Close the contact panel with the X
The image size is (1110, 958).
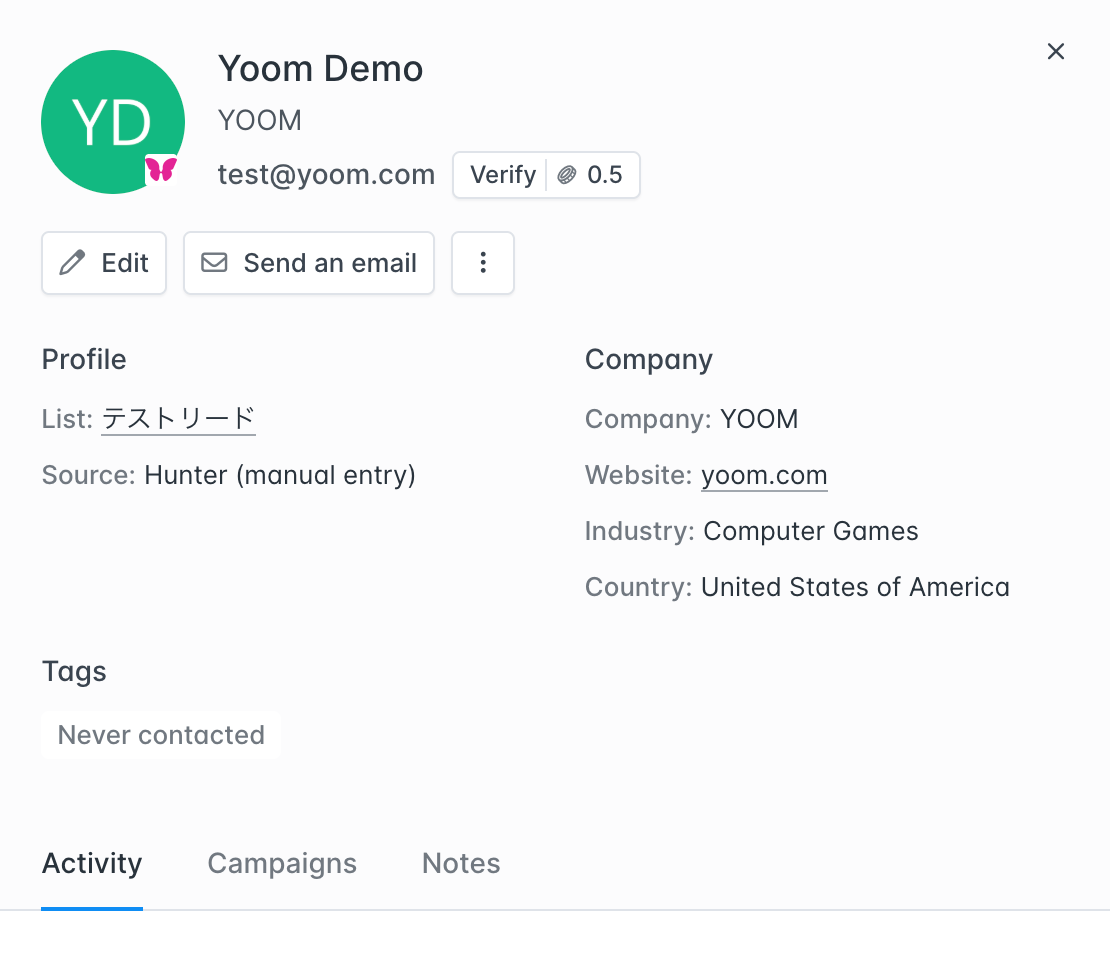tap(1055, 52)
